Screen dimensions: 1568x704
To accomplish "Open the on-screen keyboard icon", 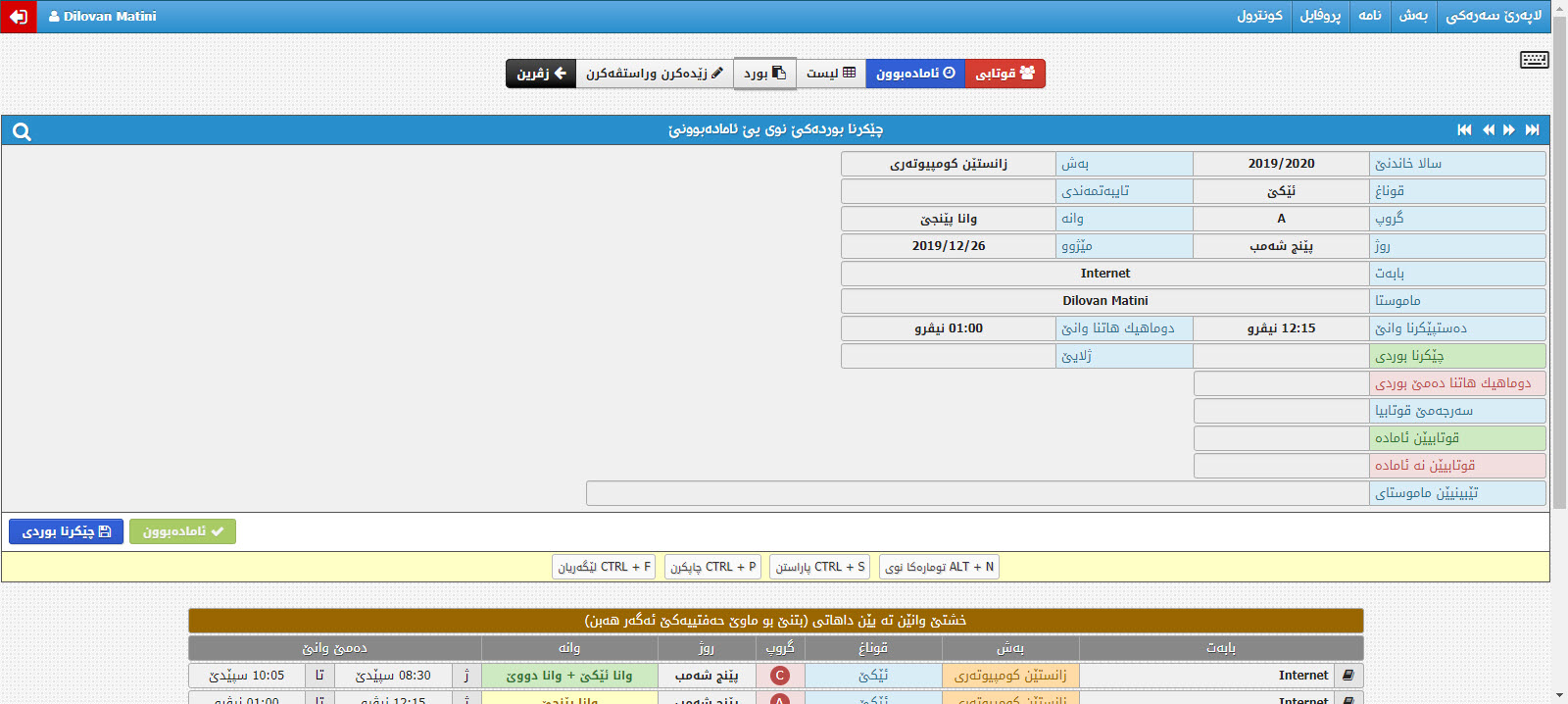I will pos(1534,60).
